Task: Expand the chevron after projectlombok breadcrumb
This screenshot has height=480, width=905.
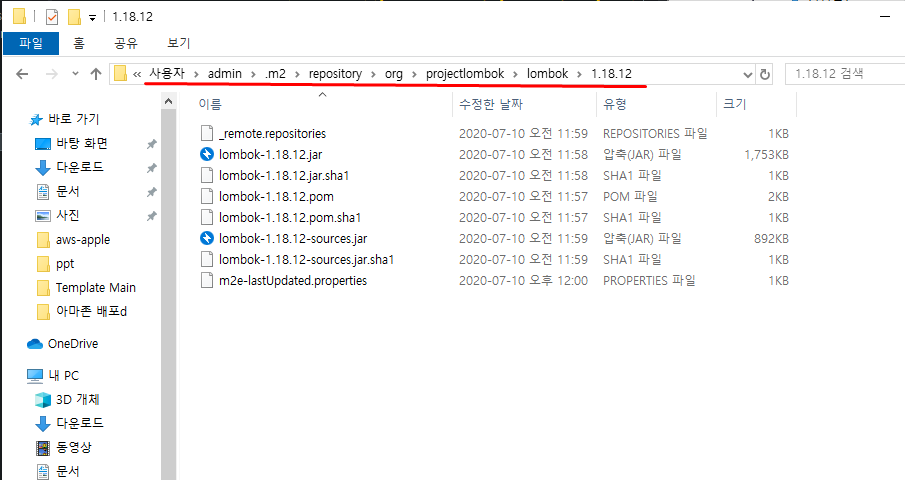Action: (x=515, y=74)
